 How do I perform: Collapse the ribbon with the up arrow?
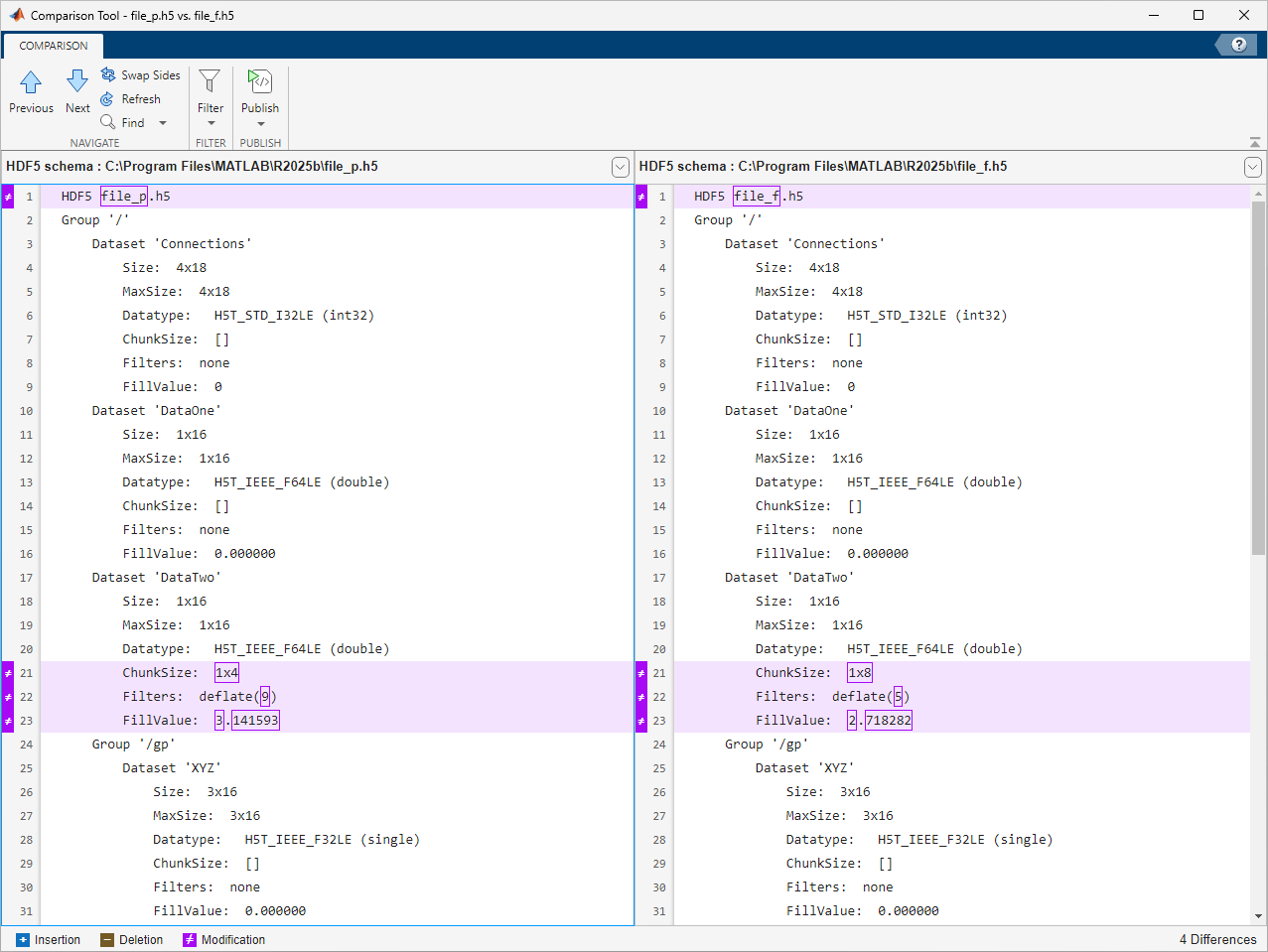(1255, 141)
